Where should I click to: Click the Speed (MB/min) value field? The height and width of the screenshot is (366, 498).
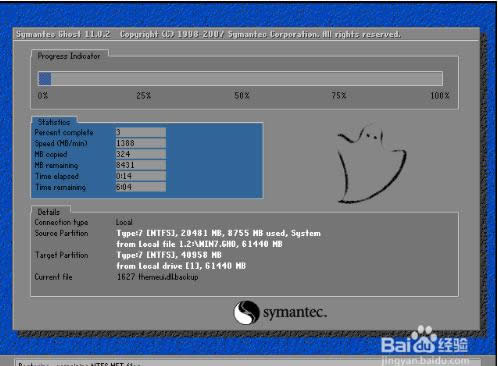pos(141,143)
